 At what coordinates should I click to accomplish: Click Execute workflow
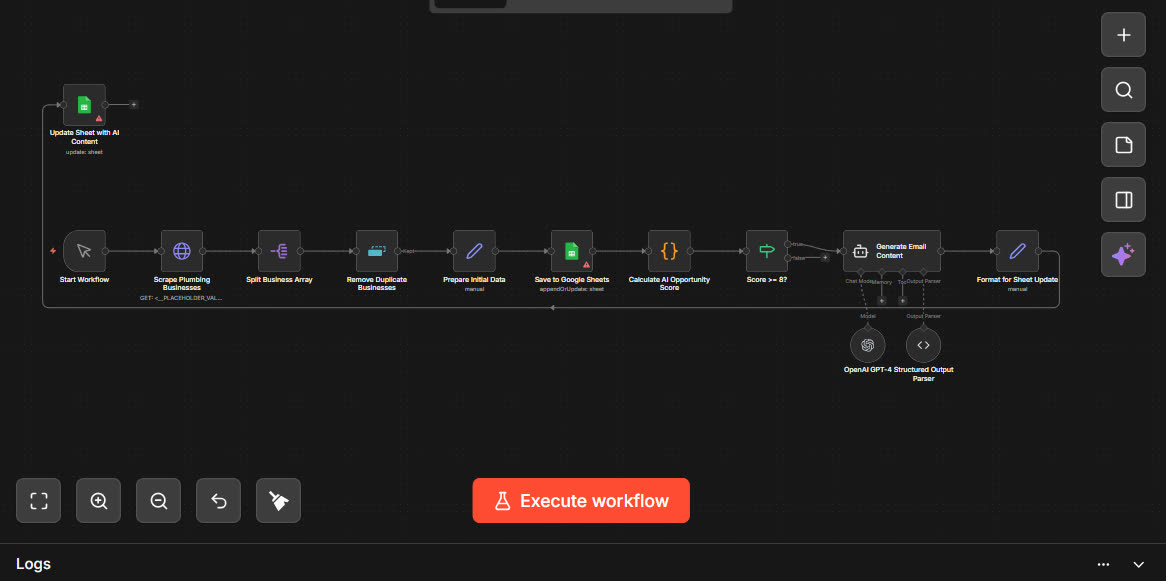click(x=581, y=501)
